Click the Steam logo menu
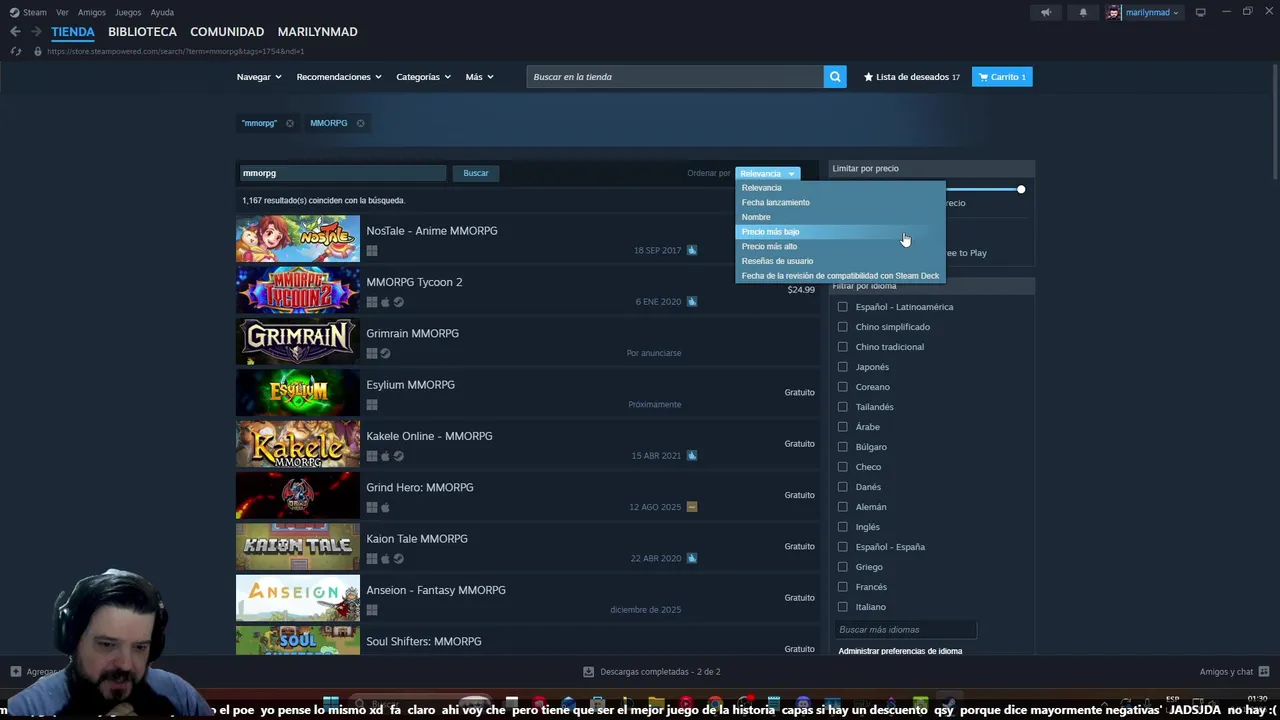1280x720 pixels. tap(14, 12)
